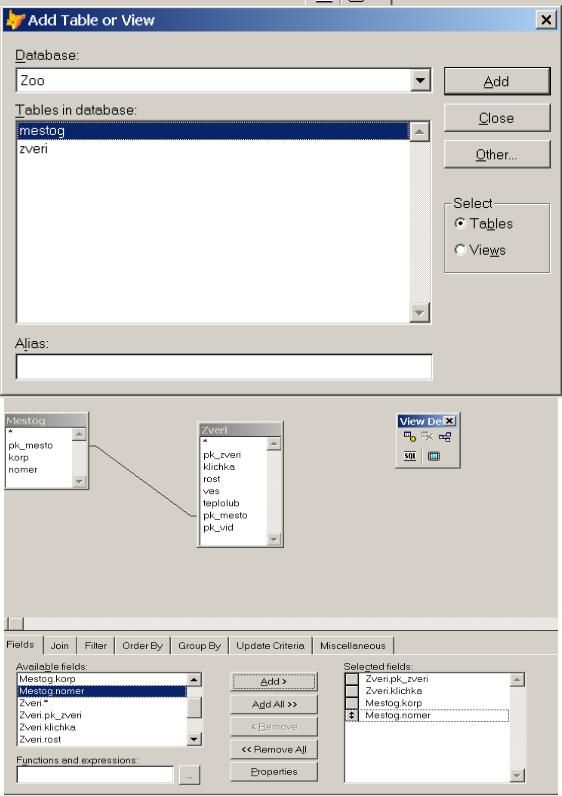The width and height of the screenshot is (562, 796).
Task: Select Mestog.korp in Available fields
Action: coord(102,679)
